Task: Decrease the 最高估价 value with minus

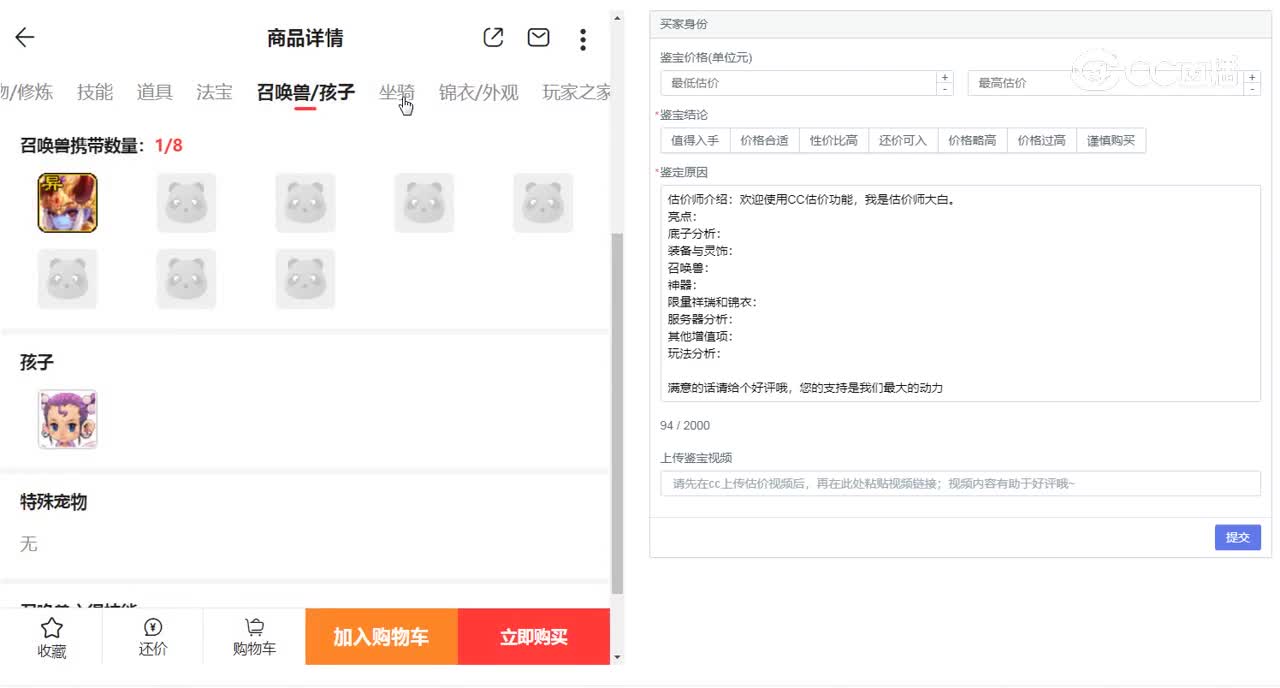Action: [1252, 89]
